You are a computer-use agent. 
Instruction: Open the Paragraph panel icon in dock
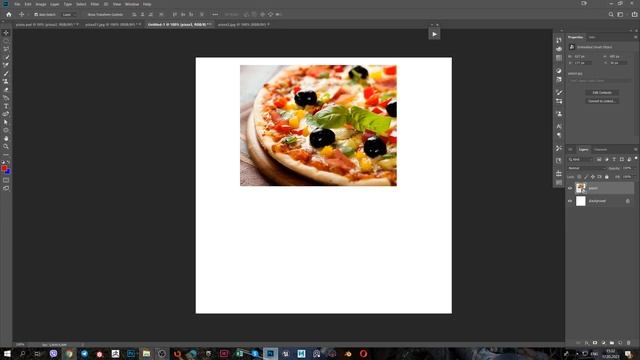[x=559, y=135]
